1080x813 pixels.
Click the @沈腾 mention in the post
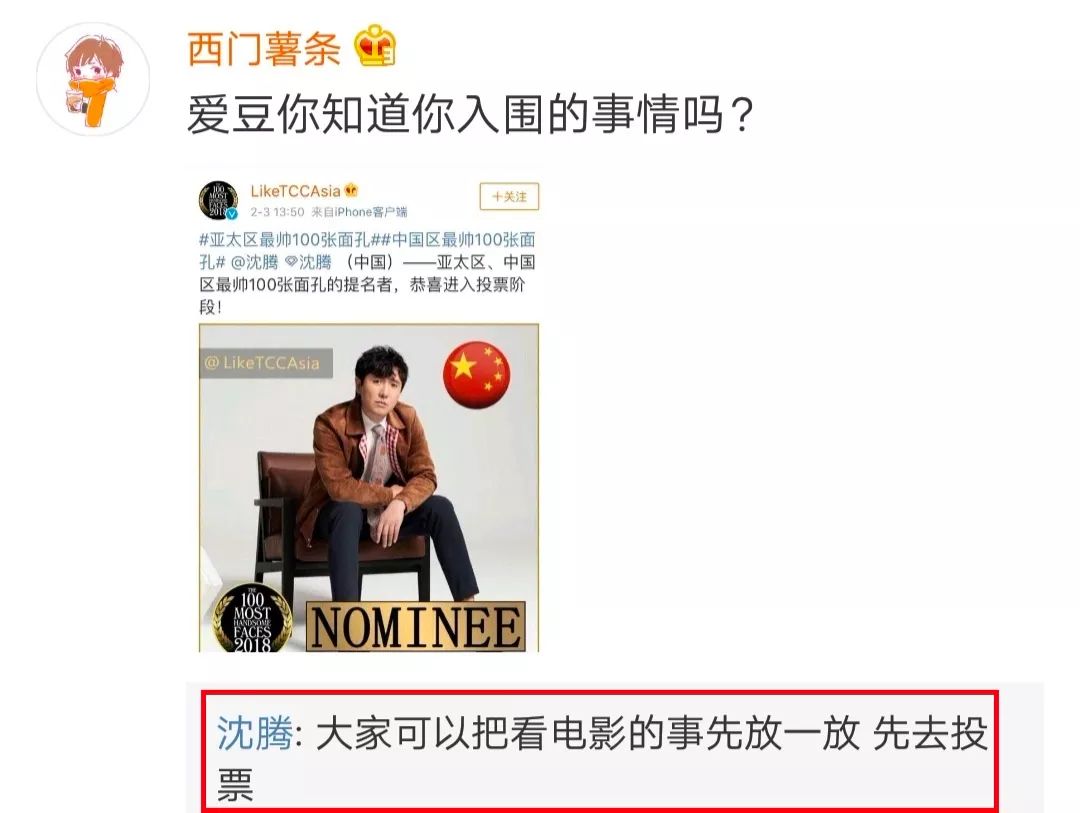[254, 263]
